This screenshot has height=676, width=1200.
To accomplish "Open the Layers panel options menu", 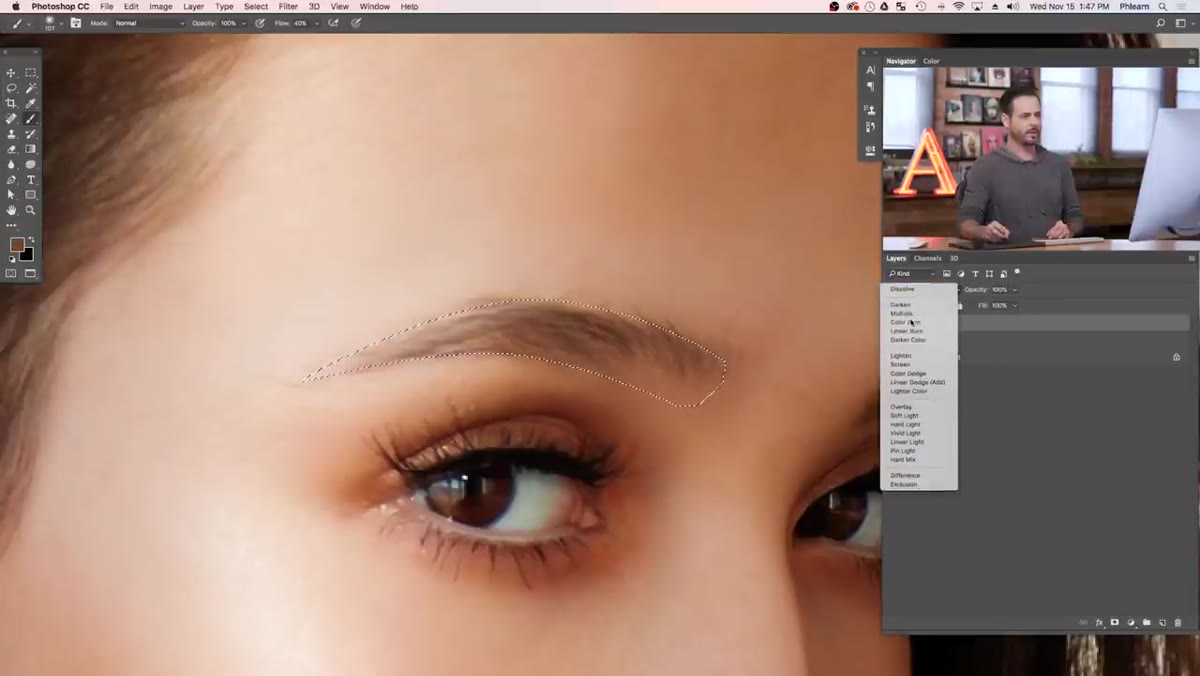I will 1191,258.
